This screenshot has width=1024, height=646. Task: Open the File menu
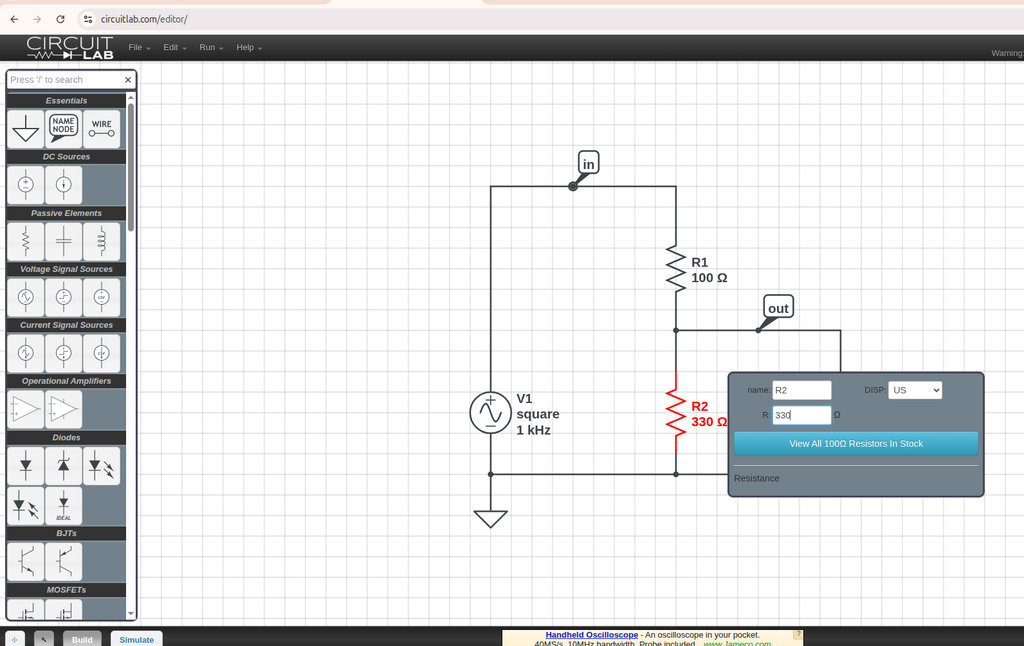[x=139, y=48]
